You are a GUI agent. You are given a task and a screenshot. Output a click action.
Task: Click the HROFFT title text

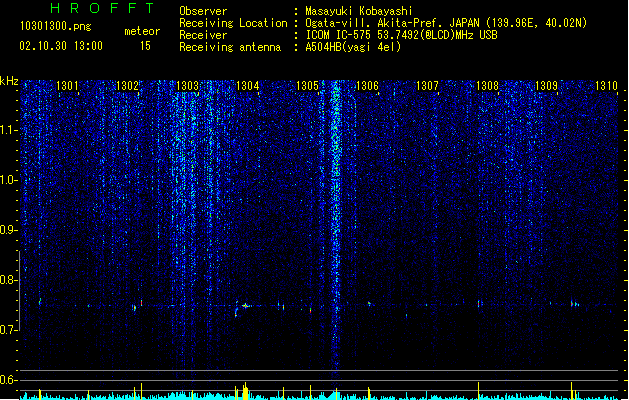pos(102,8)
